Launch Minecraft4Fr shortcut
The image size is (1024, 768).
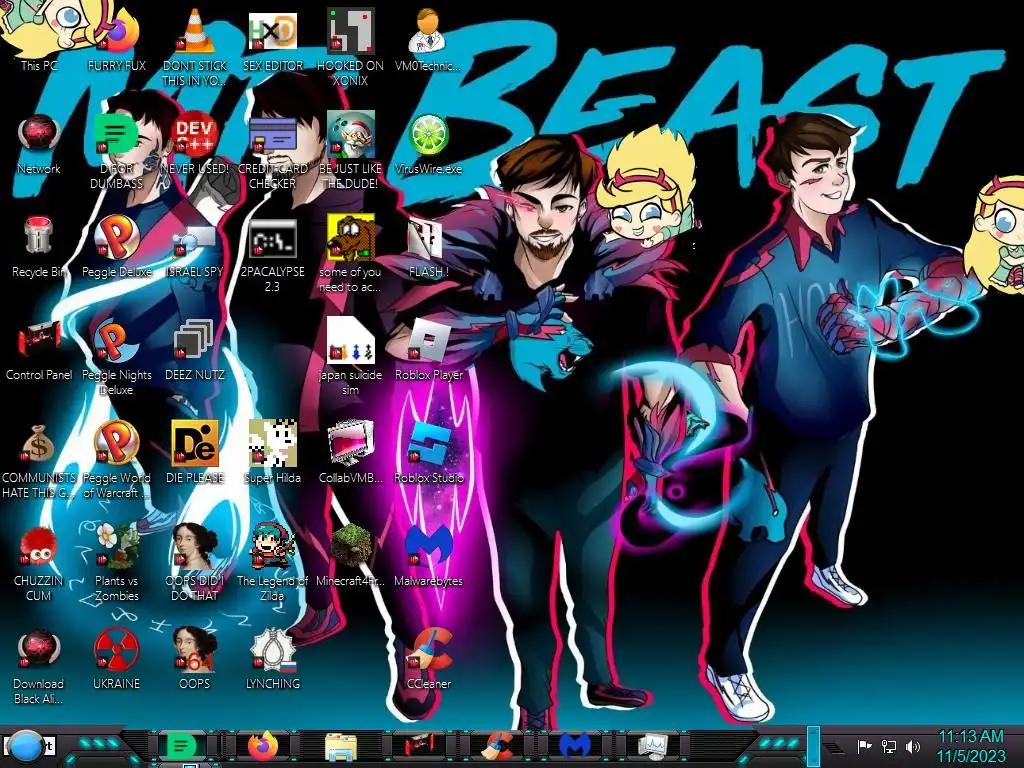click(x=350, y=556)
